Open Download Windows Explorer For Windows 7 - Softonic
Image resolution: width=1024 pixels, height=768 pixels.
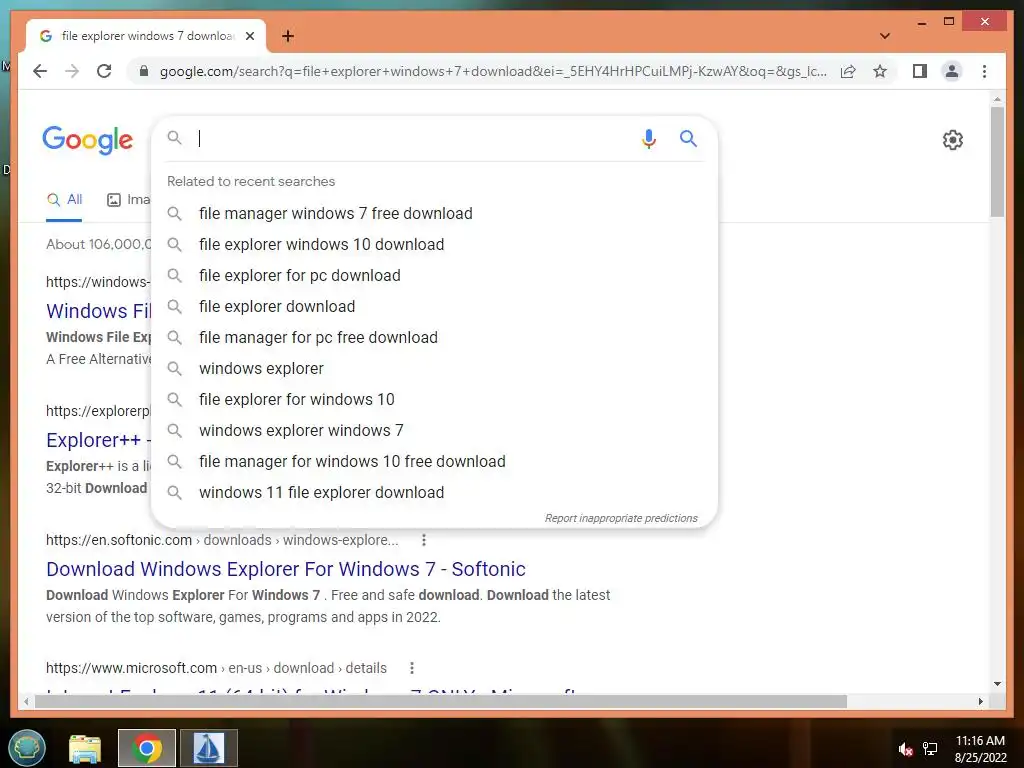click(x=285, y=569)
